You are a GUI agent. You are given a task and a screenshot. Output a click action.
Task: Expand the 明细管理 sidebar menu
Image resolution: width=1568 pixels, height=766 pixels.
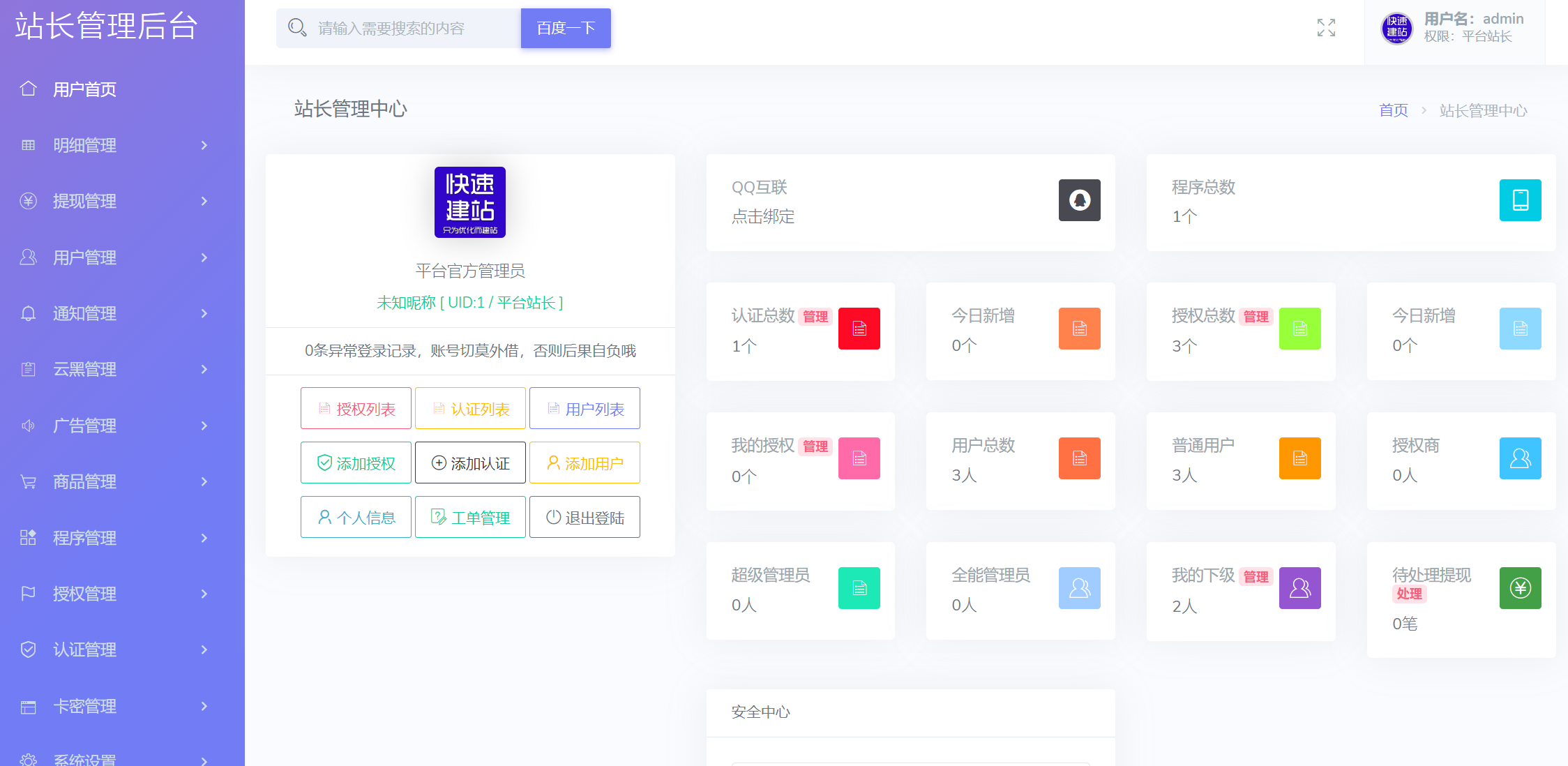click(x=115, y=145)
